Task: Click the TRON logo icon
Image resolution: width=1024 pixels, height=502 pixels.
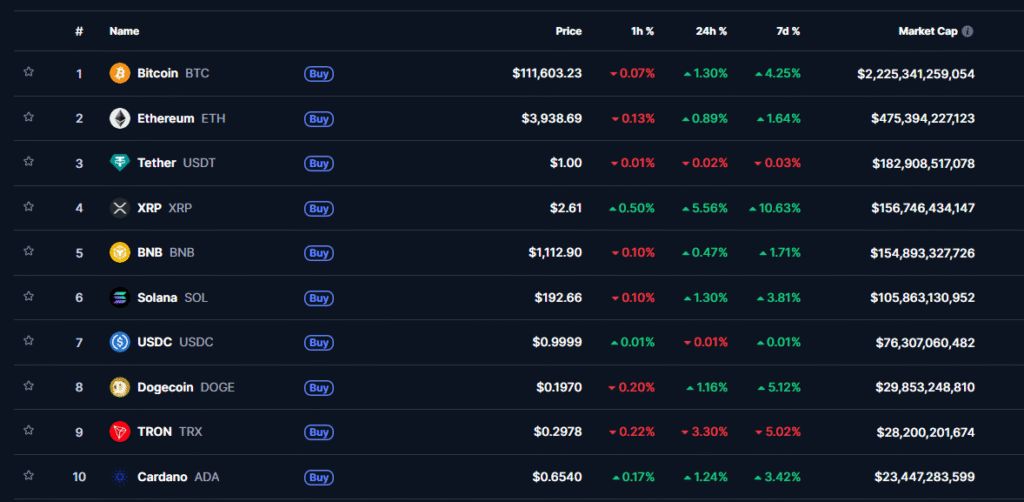Action: [120, 432]
